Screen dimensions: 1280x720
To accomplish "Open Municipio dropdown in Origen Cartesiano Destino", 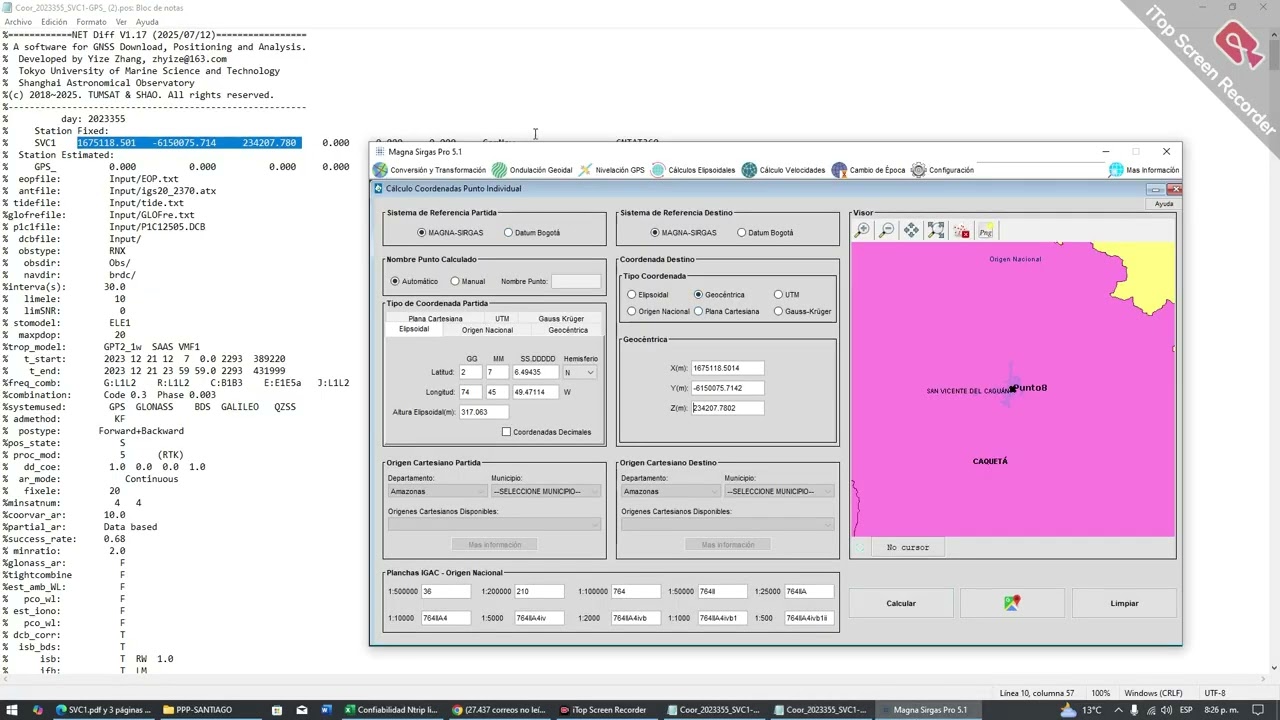I will 779,491.
